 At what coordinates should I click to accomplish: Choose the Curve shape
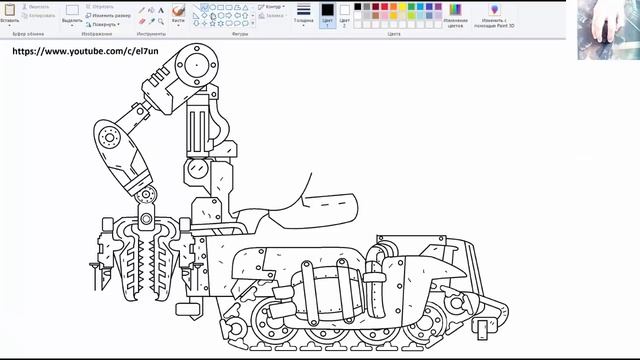[204, 7]
